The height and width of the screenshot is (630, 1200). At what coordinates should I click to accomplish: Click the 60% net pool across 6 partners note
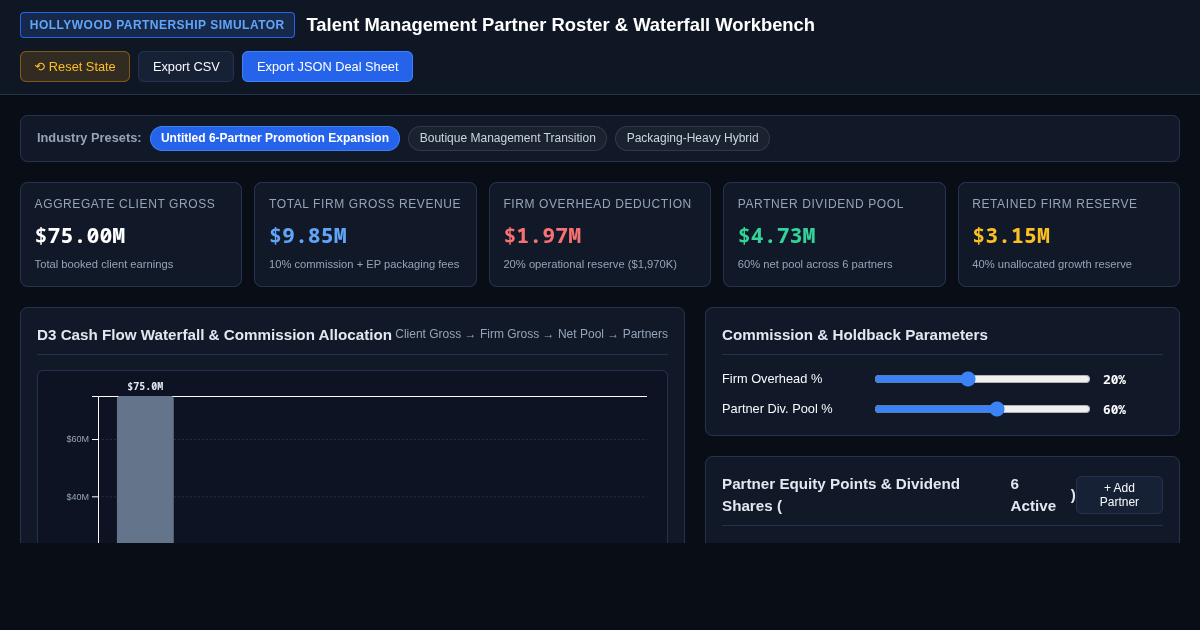click(x=815, y=264)
